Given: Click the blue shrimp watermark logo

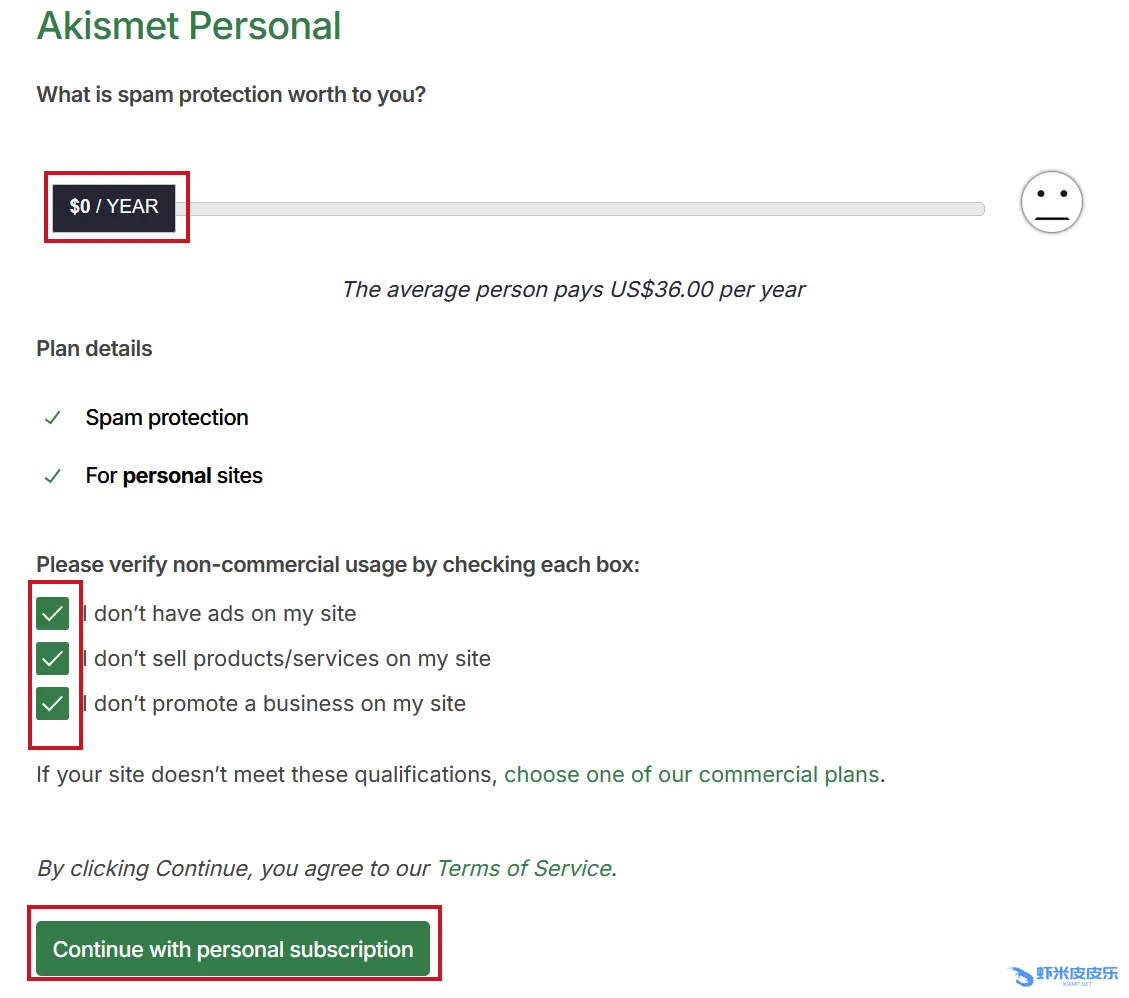Looking at the screenshot, I should pyautogui.click(x=1019, y=976).
